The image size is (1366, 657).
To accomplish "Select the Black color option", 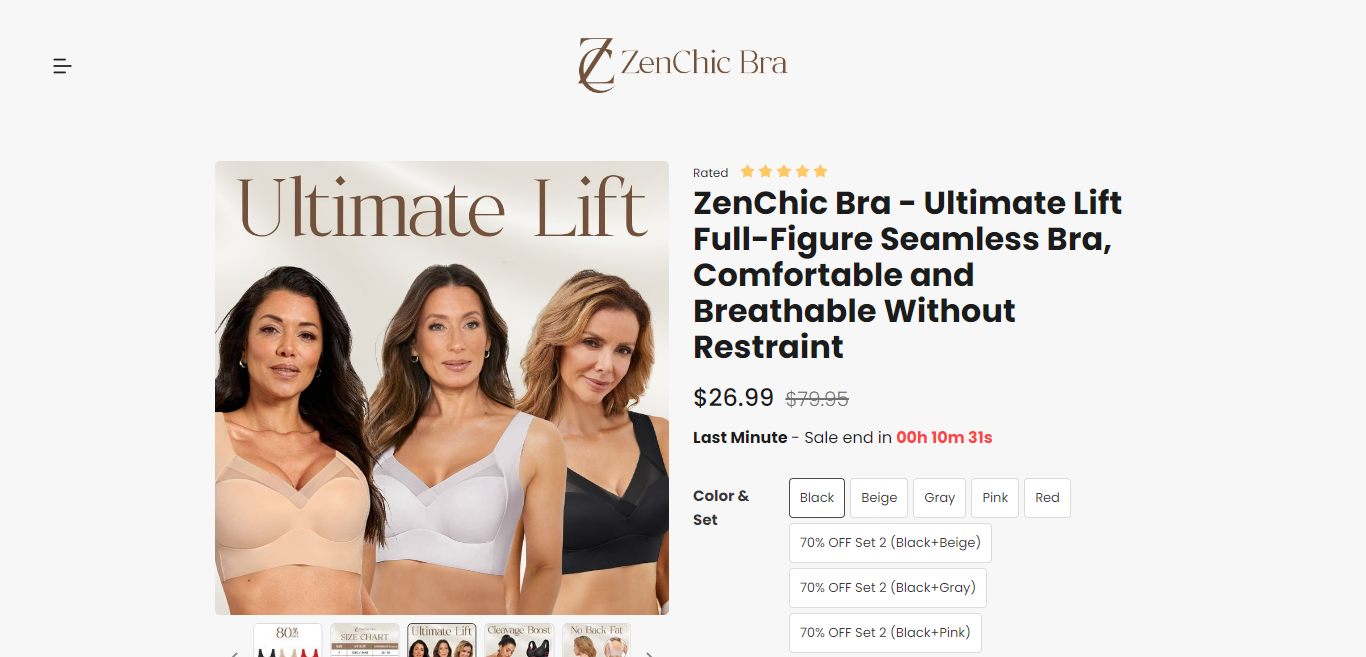I will click(817, 498).
